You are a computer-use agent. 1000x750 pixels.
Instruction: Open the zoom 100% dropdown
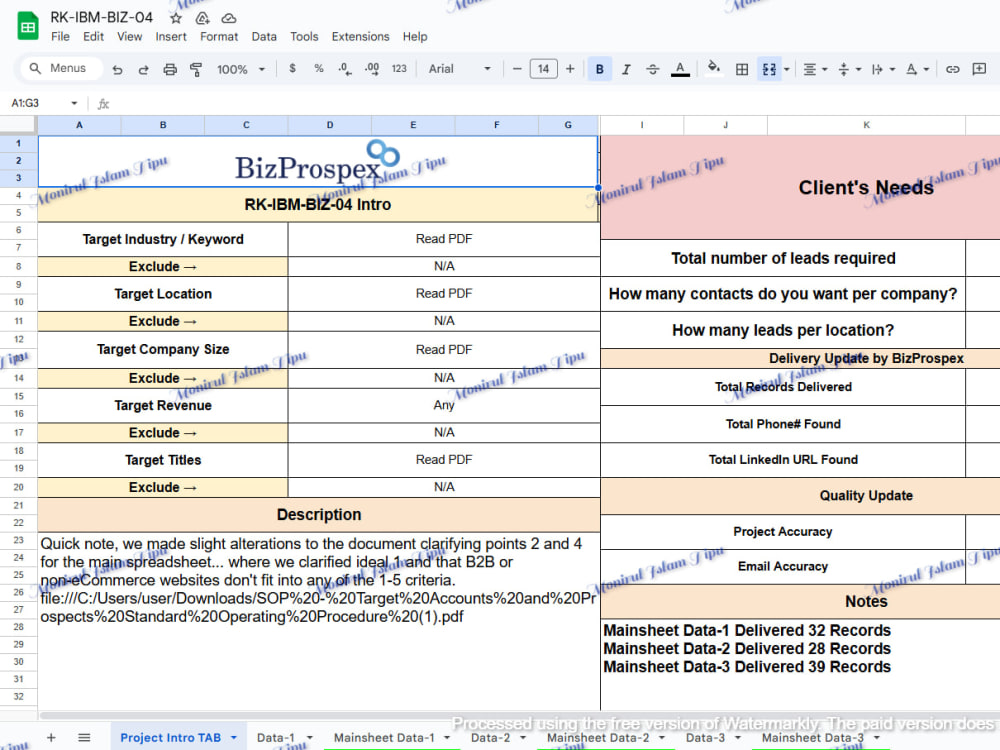coord(240,69)
